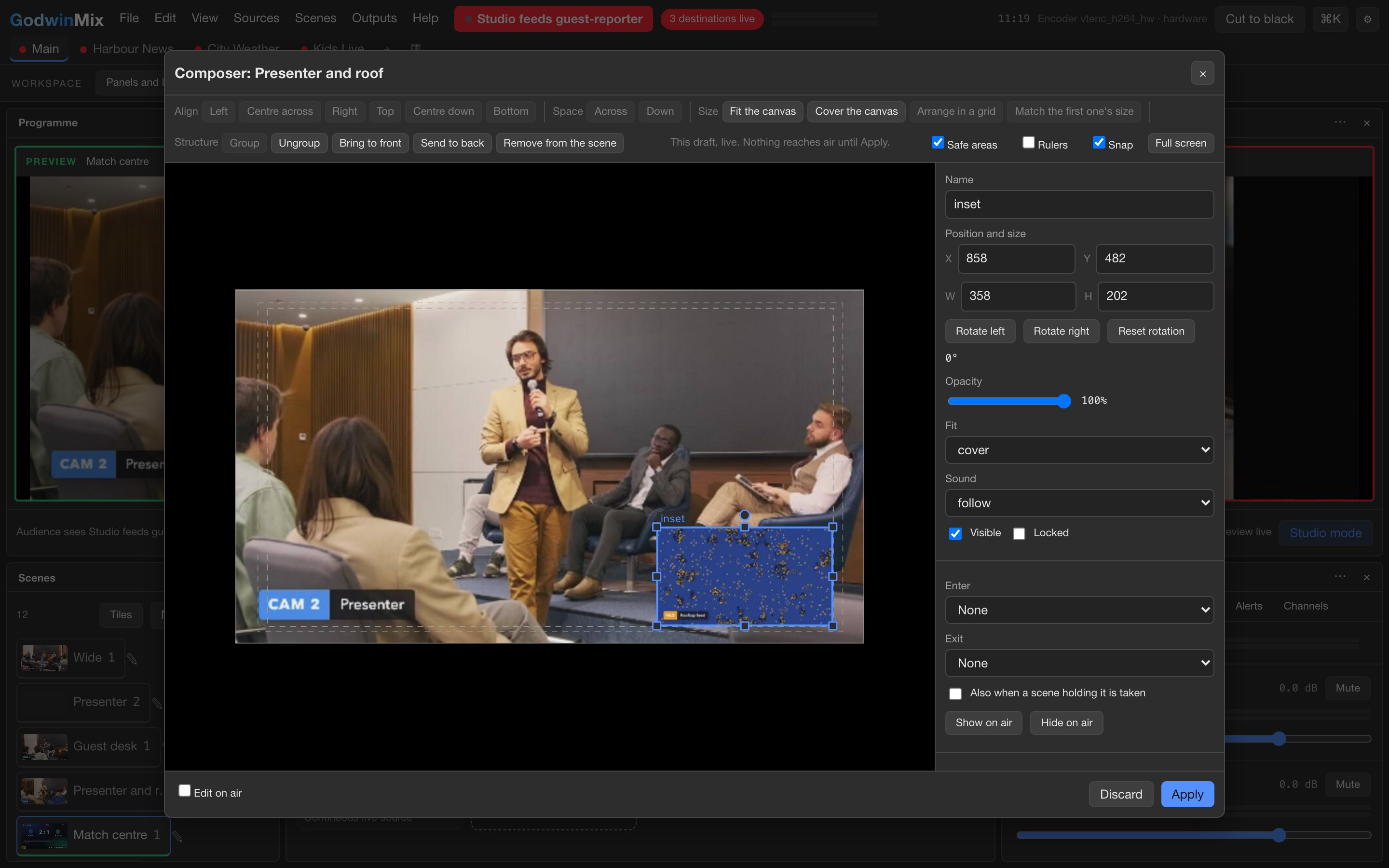Click the Name input field

pyautogui.click(x=1079, y=204)
